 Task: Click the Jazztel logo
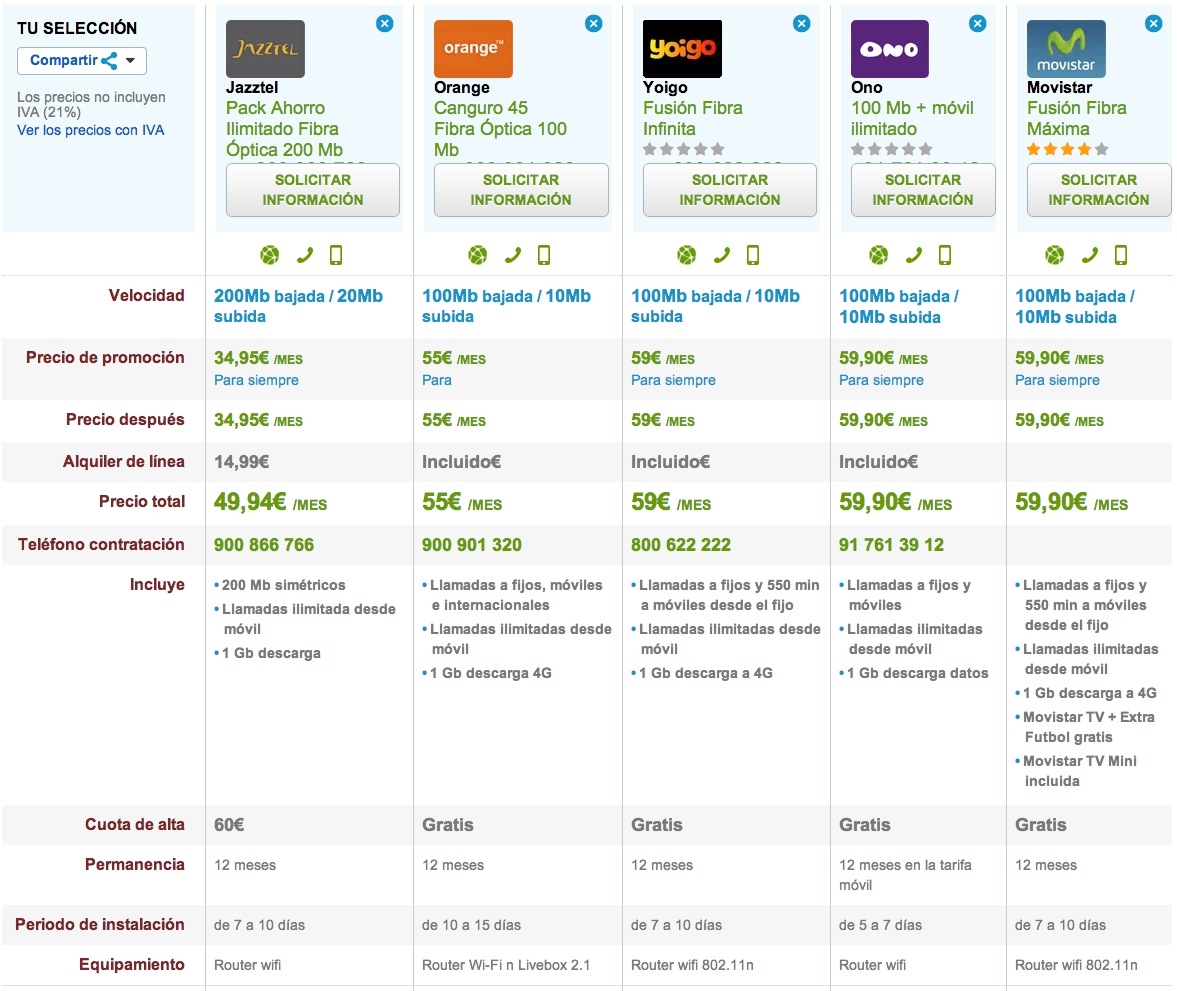(x=265, y=49)
